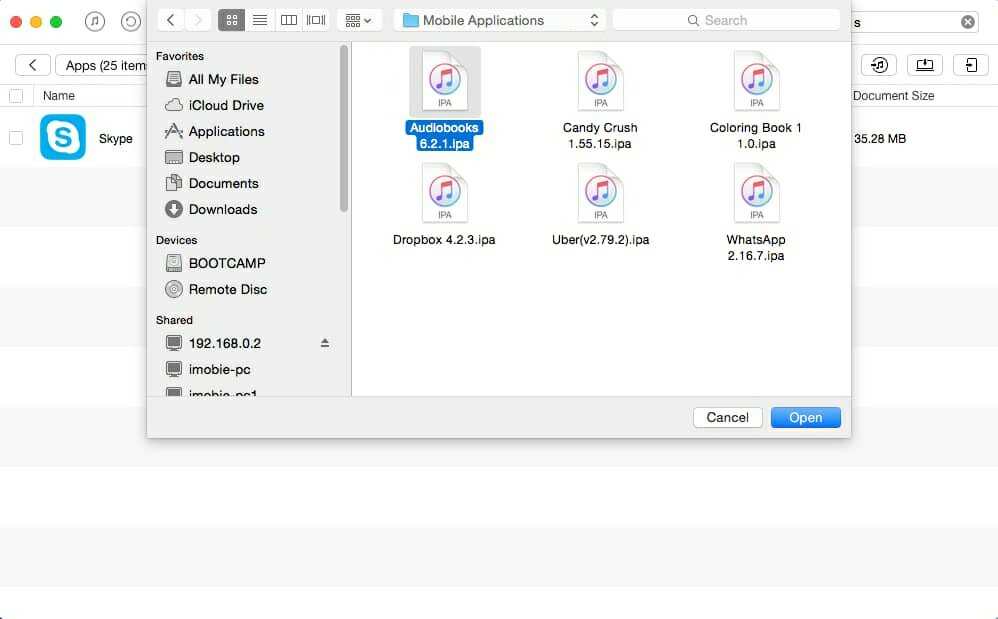Click the Apps (25 items) breadcrumb
The image size is (998, 619).
coord(104,65)
